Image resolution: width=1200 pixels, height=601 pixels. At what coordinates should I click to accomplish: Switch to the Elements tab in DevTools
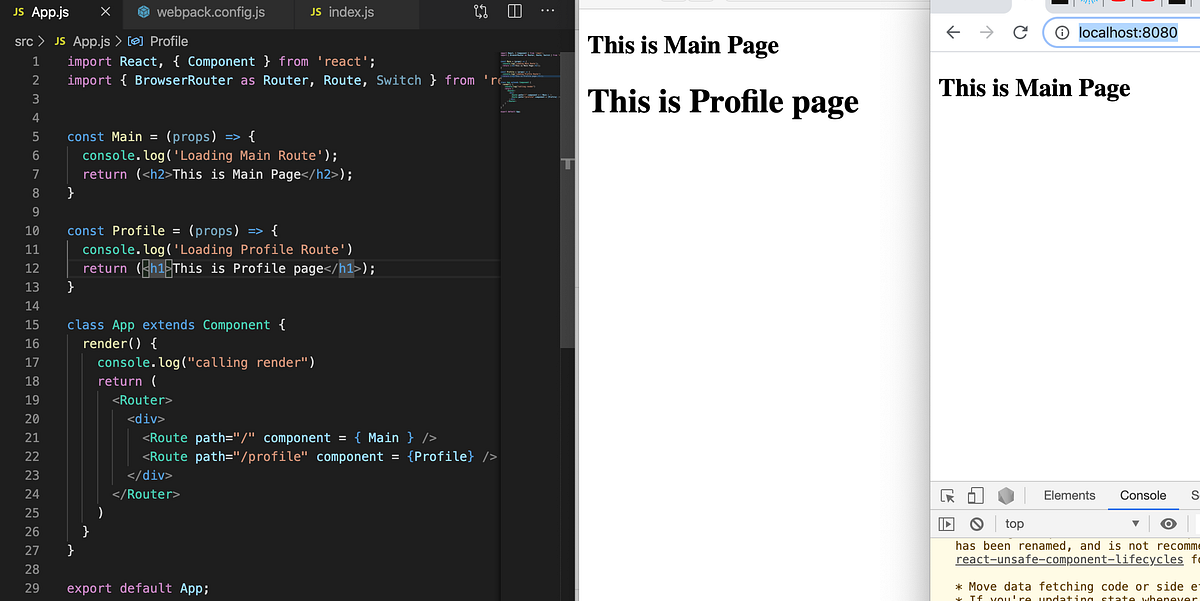(1069, 495)
